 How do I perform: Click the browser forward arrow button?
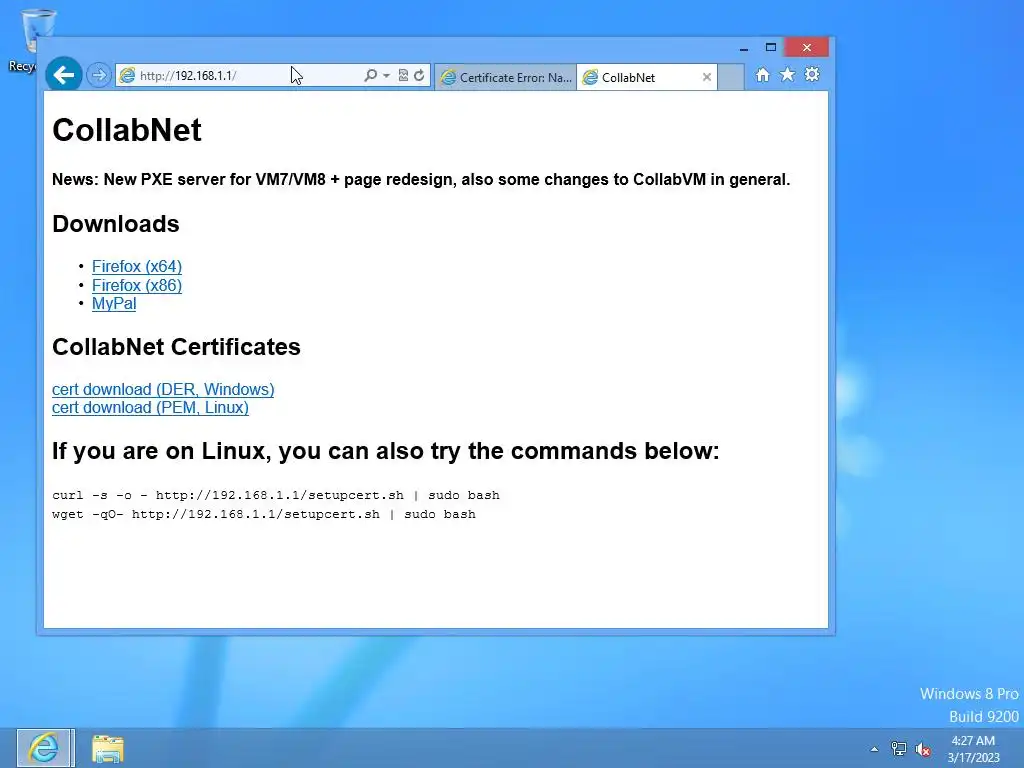coord(99,75)
